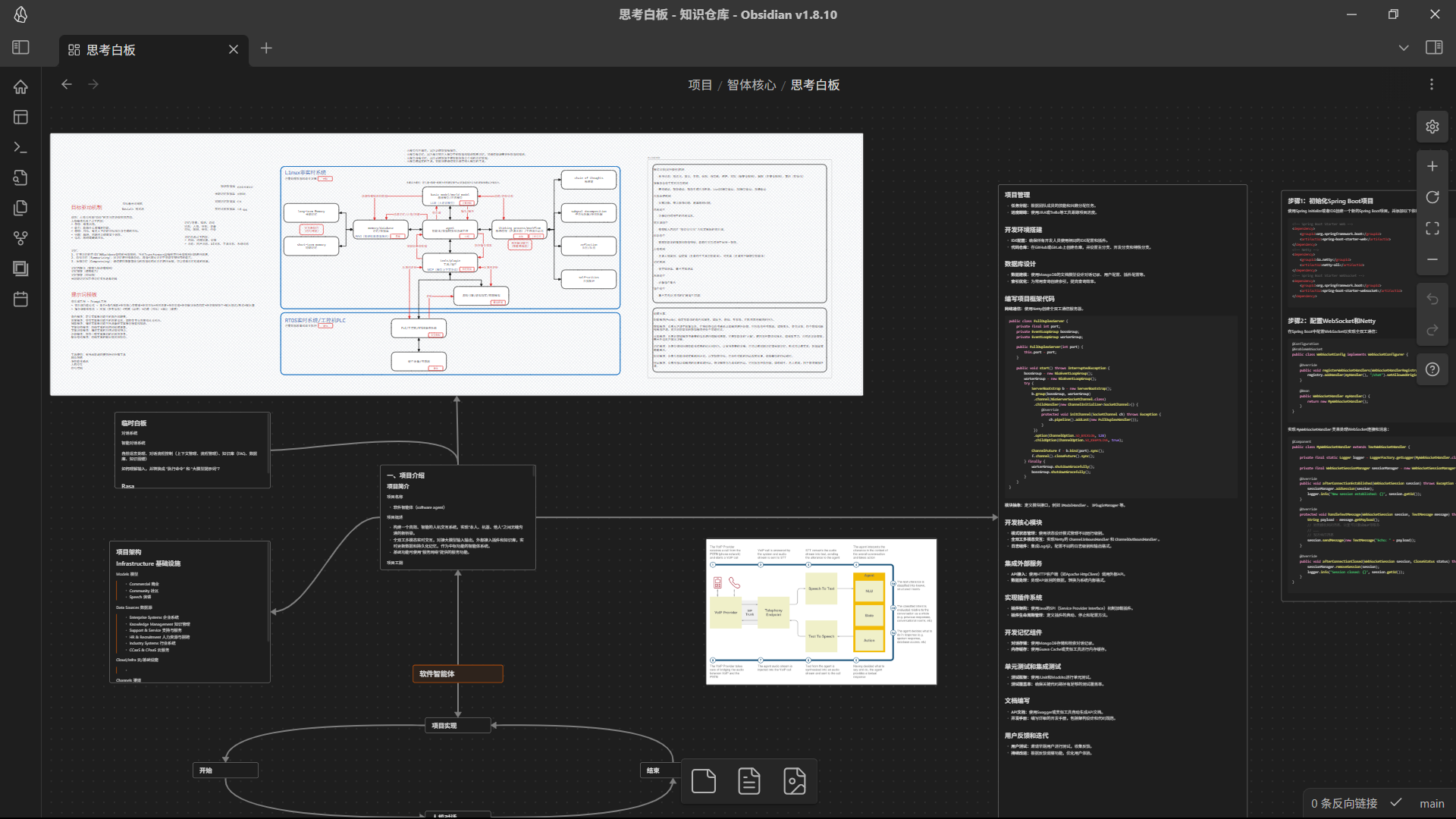Open a new tab
The width and height of the screenshot is (1456, 819).
(266, 49)
